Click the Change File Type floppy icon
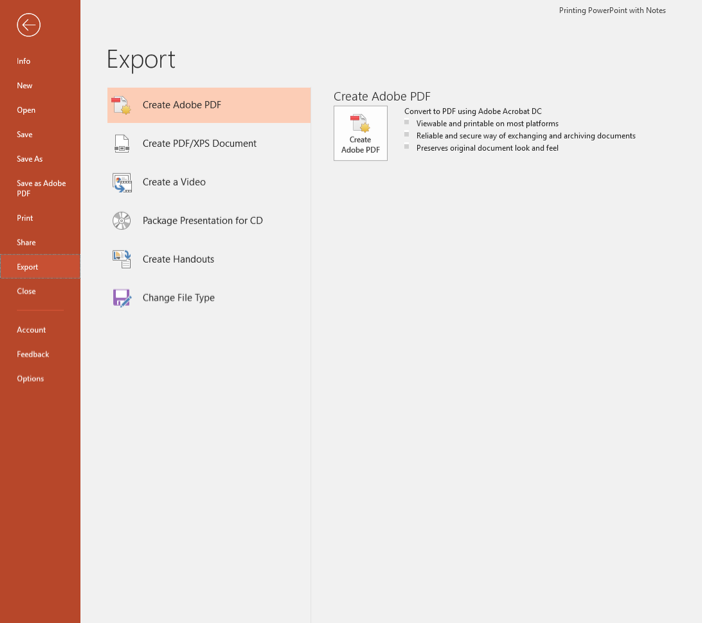The image size is (702, 623). click(121, 298)
